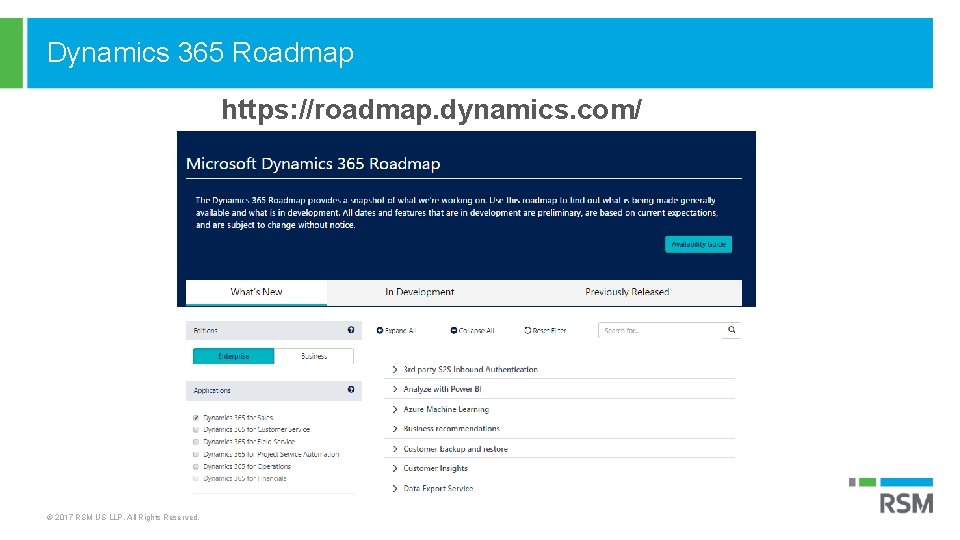Click the roadmap.dynamics.com URL text

[x=431, y=110]
